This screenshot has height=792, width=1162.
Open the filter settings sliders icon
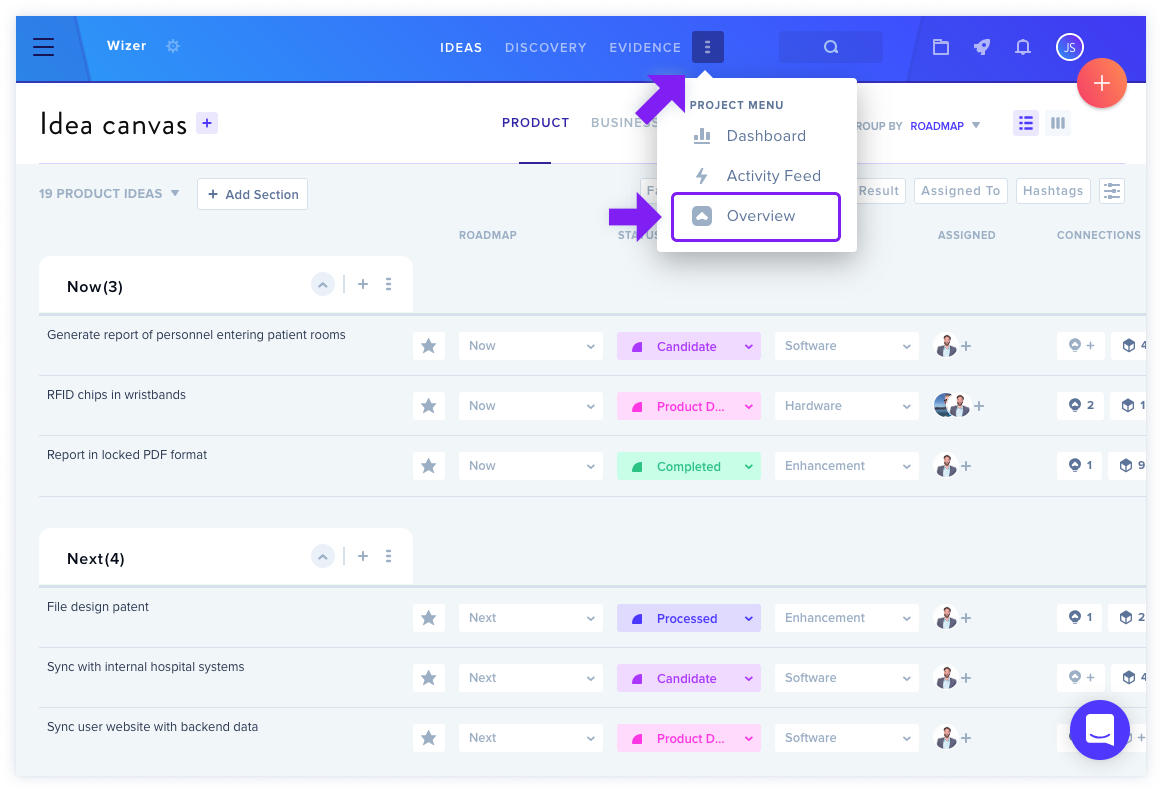click(1112, 191)
